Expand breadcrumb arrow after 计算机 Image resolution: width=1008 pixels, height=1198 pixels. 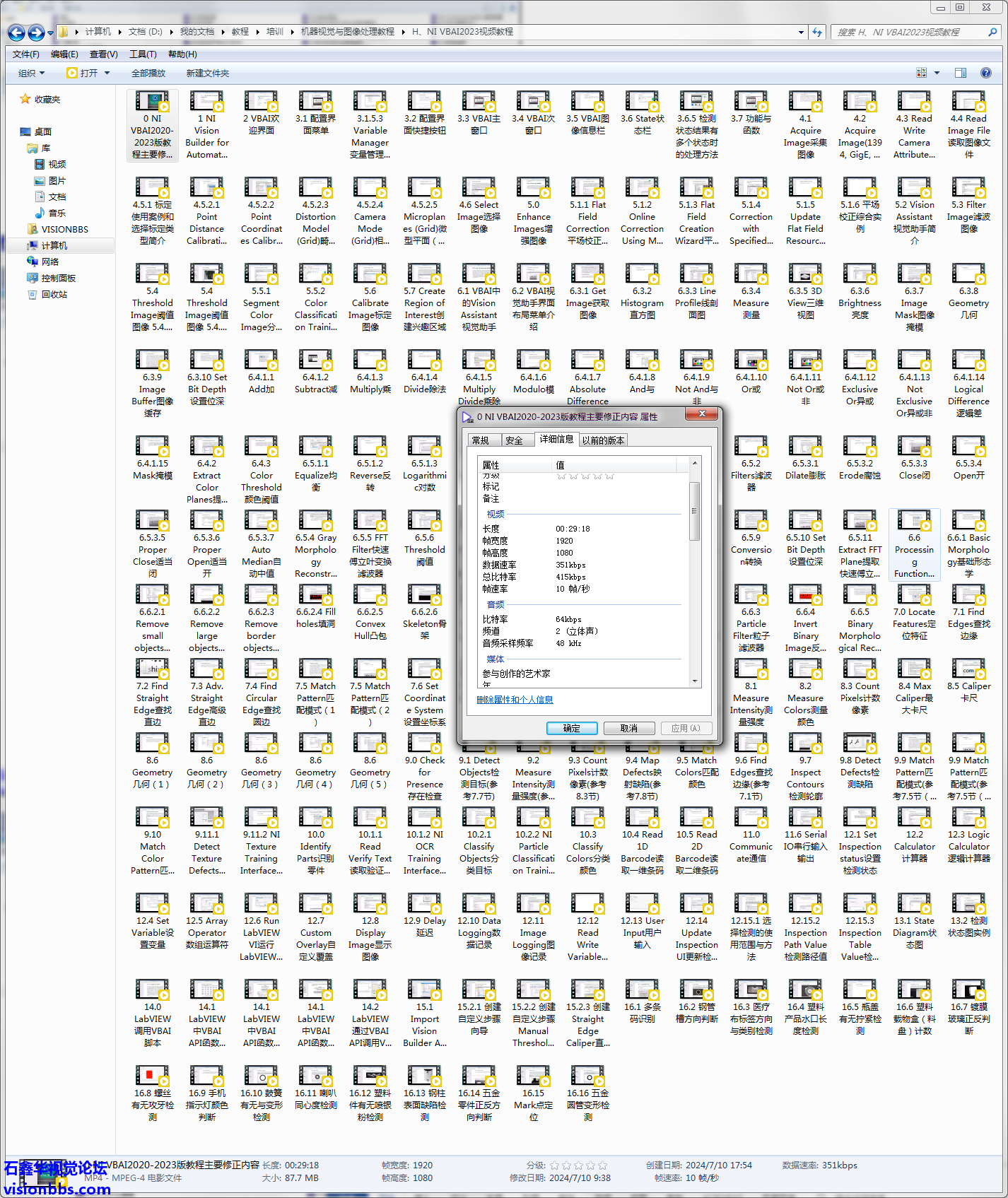click(119, 31)
